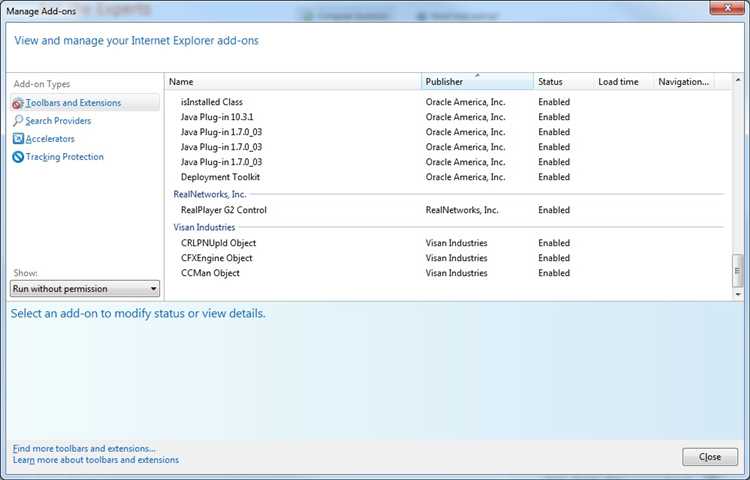
Task: Select the RealPlayer G2 Control add-on
Action: click(x=224, y=210)
